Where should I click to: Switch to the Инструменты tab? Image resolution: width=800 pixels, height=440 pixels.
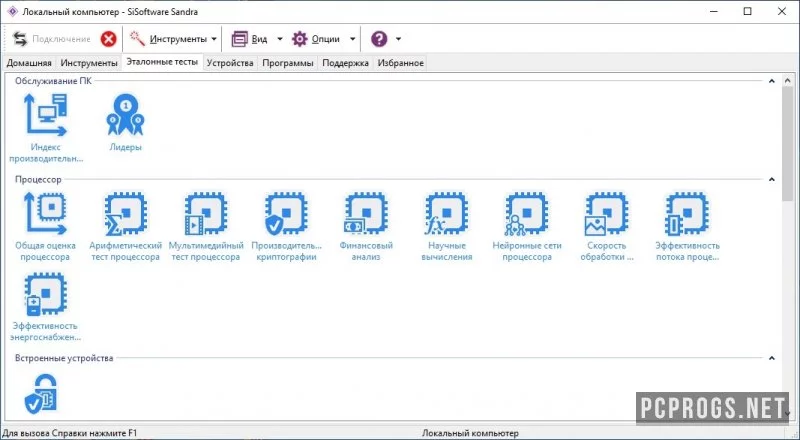(89, 63)
